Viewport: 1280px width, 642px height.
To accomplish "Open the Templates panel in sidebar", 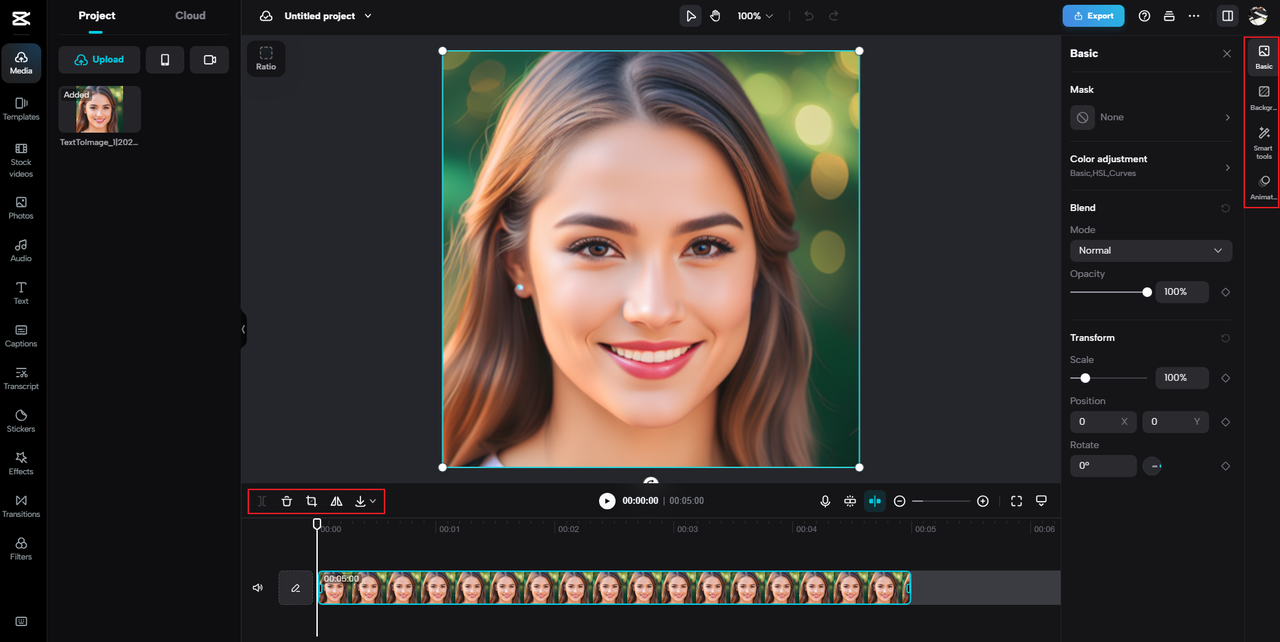I will pos(21,108).
